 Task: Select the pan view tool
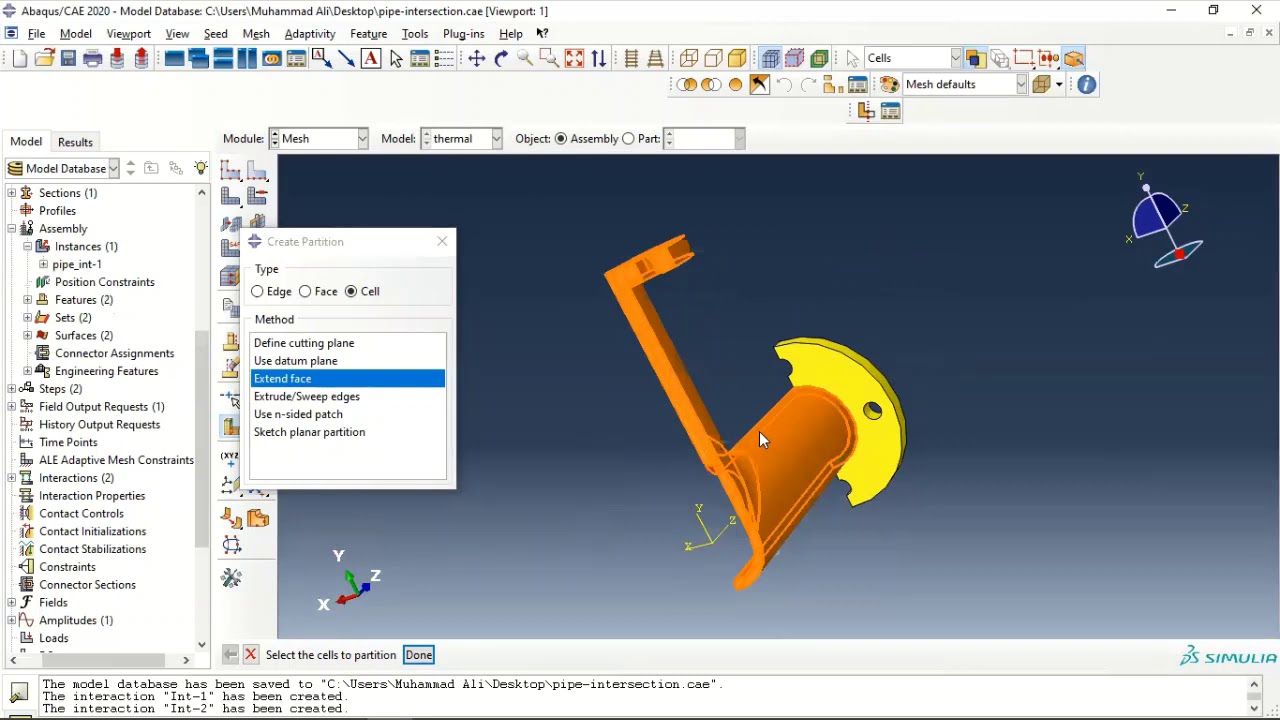tap(477, 58)
